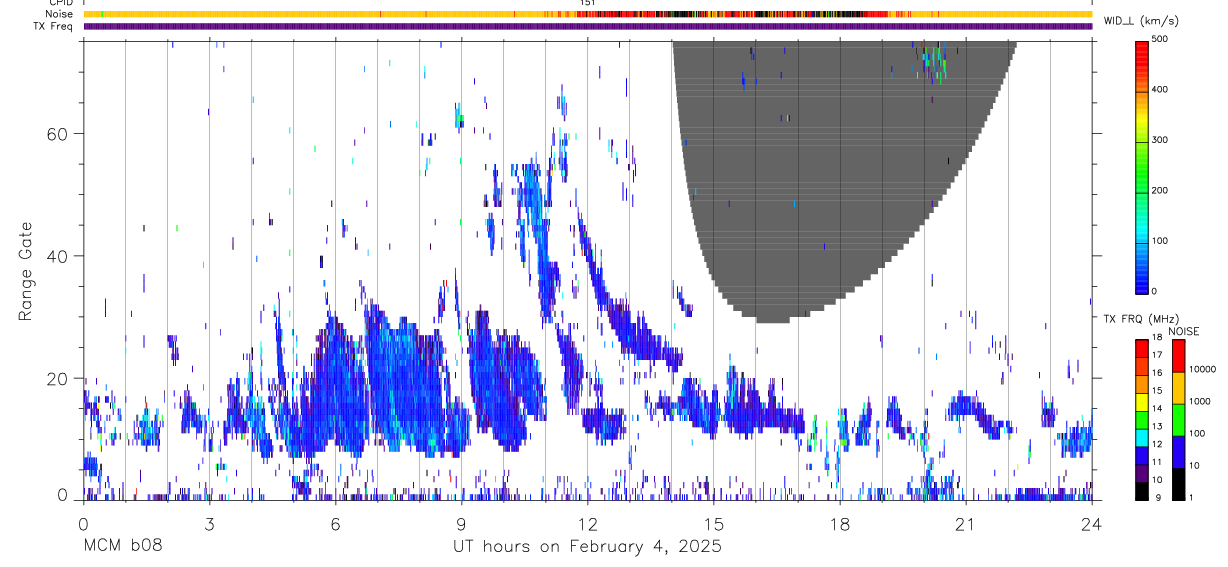Screen dimensions: 1228x567
Task: Click the '400' color bar tick label
Action: pyautogui.click(x=1160, y=90)
